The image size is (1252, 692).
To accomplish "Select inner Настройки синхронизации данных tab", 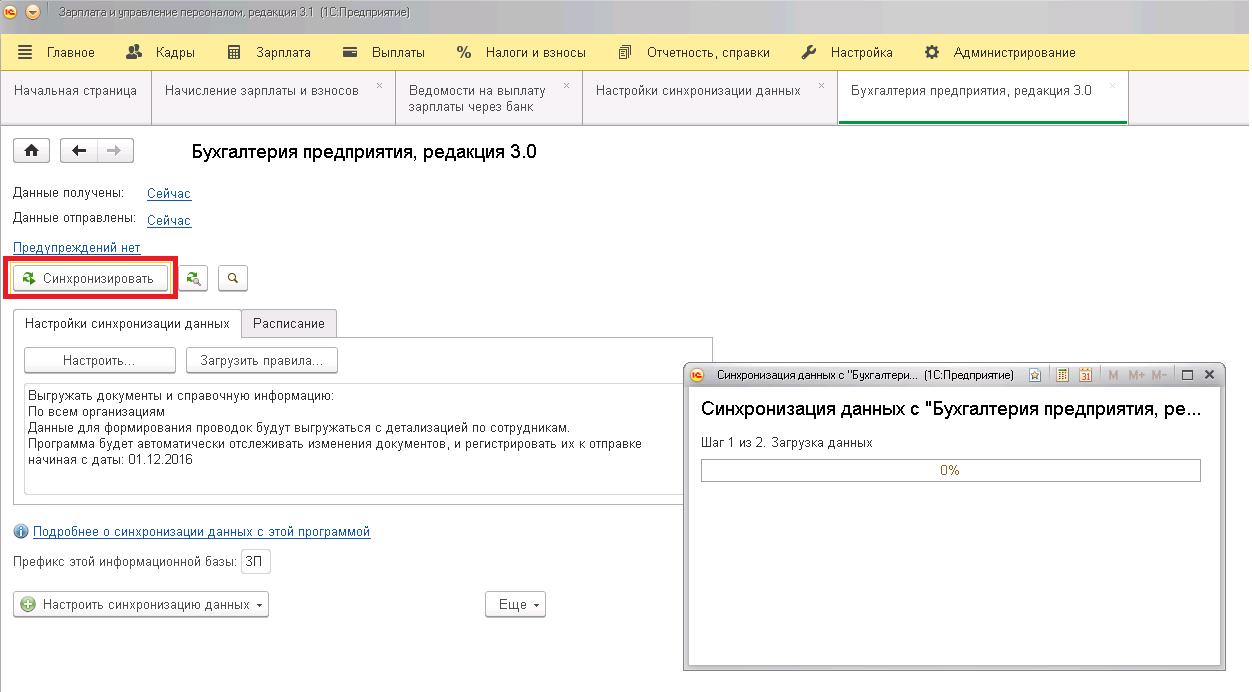I will 127,323.
